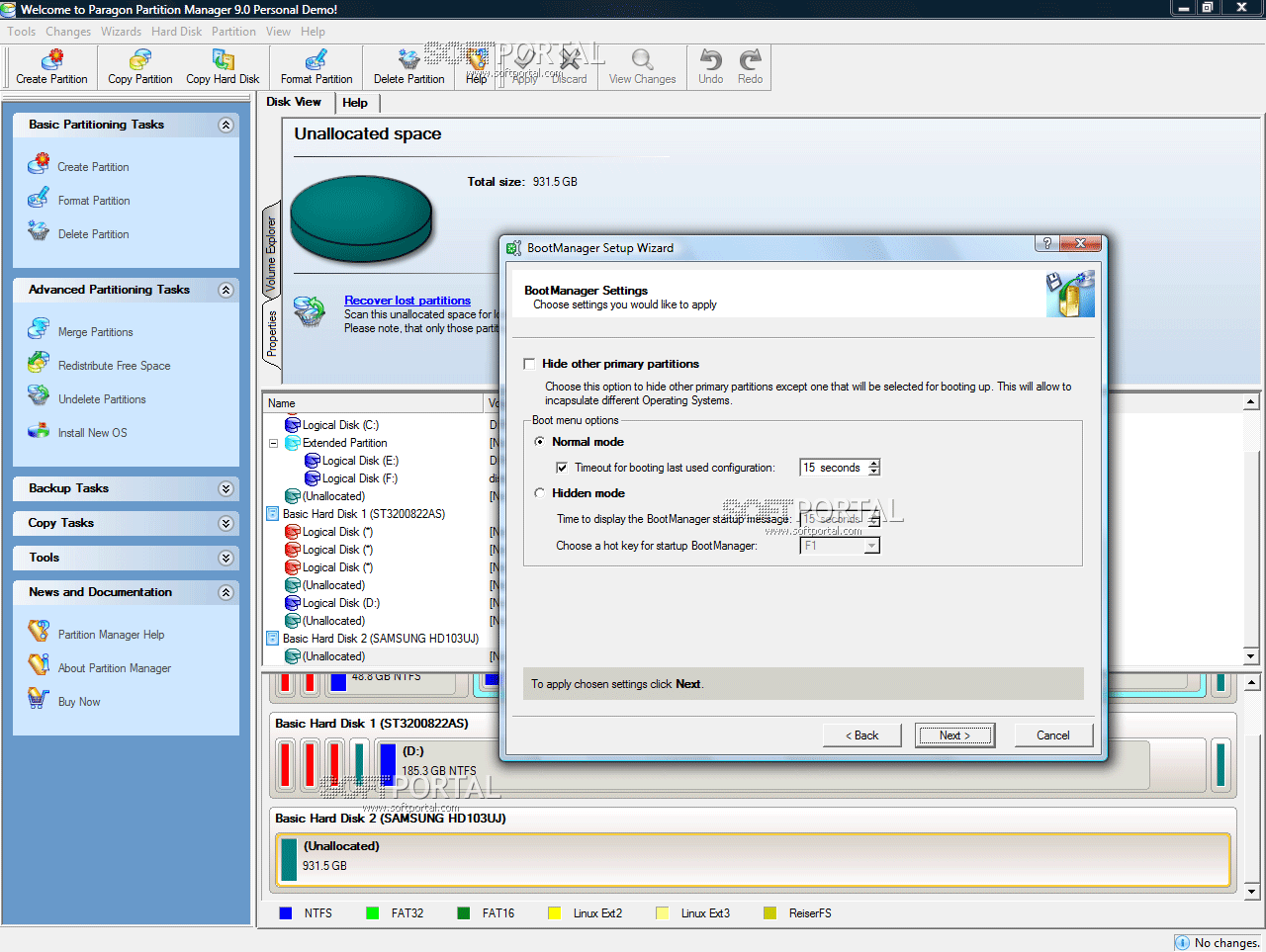Click the Undo toolbar icon
Screen dimensions: 1266x952
(x=710, y=60)
